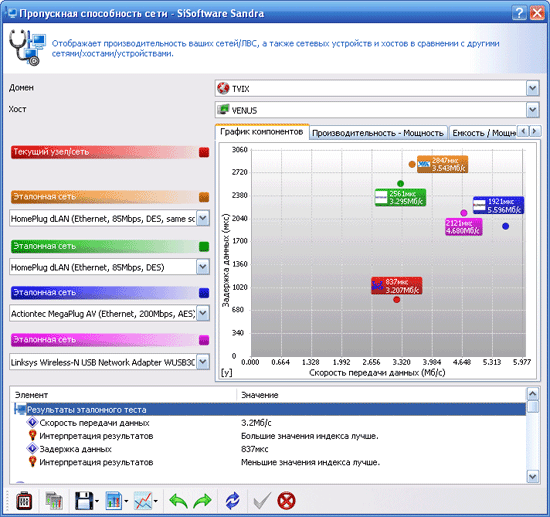Expand Actiontec MegaPlug AV dropdown
The width and height of the screenshot is (550, 517).
point(203,313)
